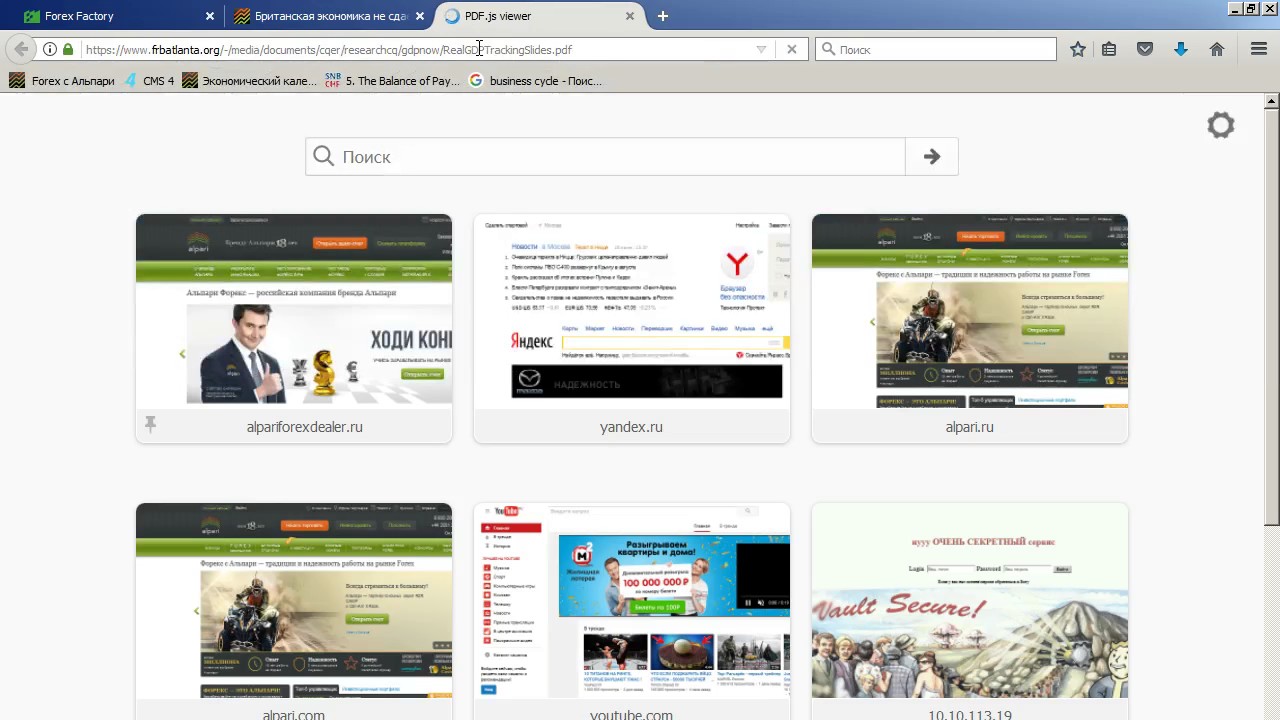Click magnifier icon in page search field
The height and width of the screenshot is (720, 1280).
(323, 156)
